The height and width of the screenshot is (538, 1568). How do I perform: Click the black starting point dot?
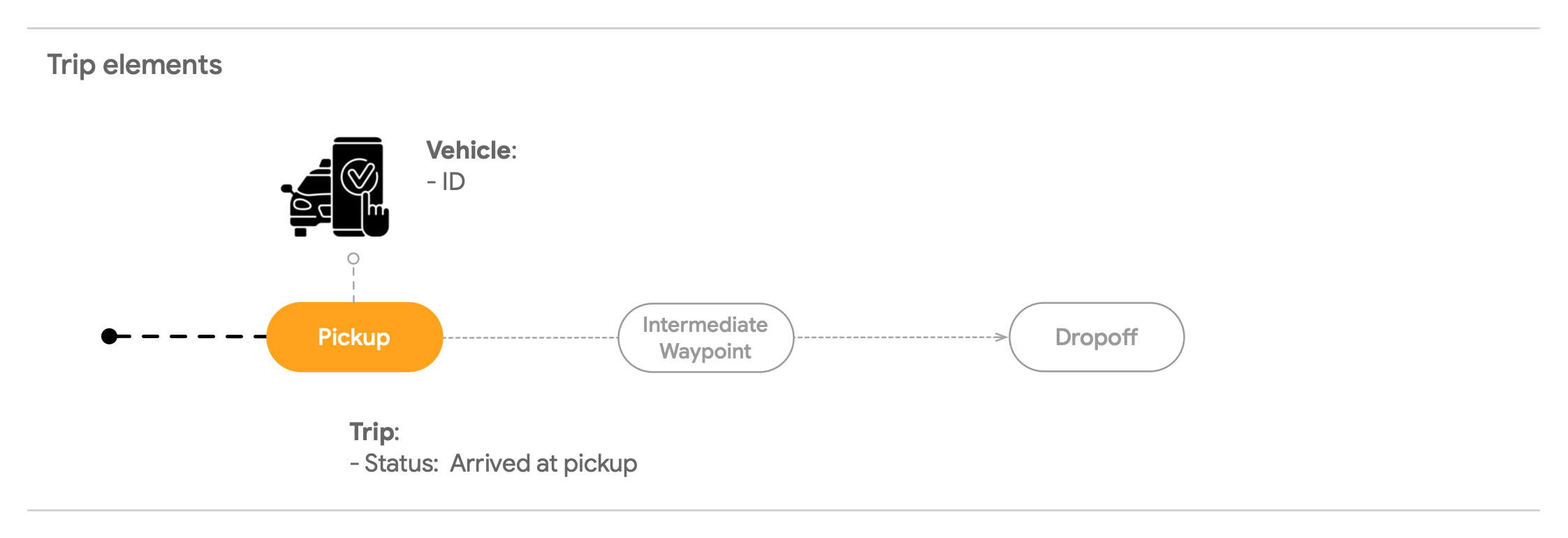[110, 337]
